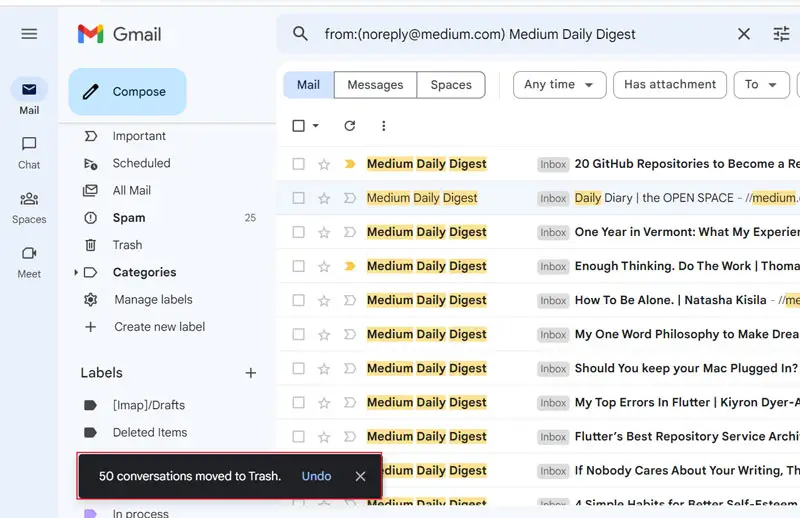Click Undo in the Trash notification
Viewport: 800px width, 518px height.
(316, 476)
